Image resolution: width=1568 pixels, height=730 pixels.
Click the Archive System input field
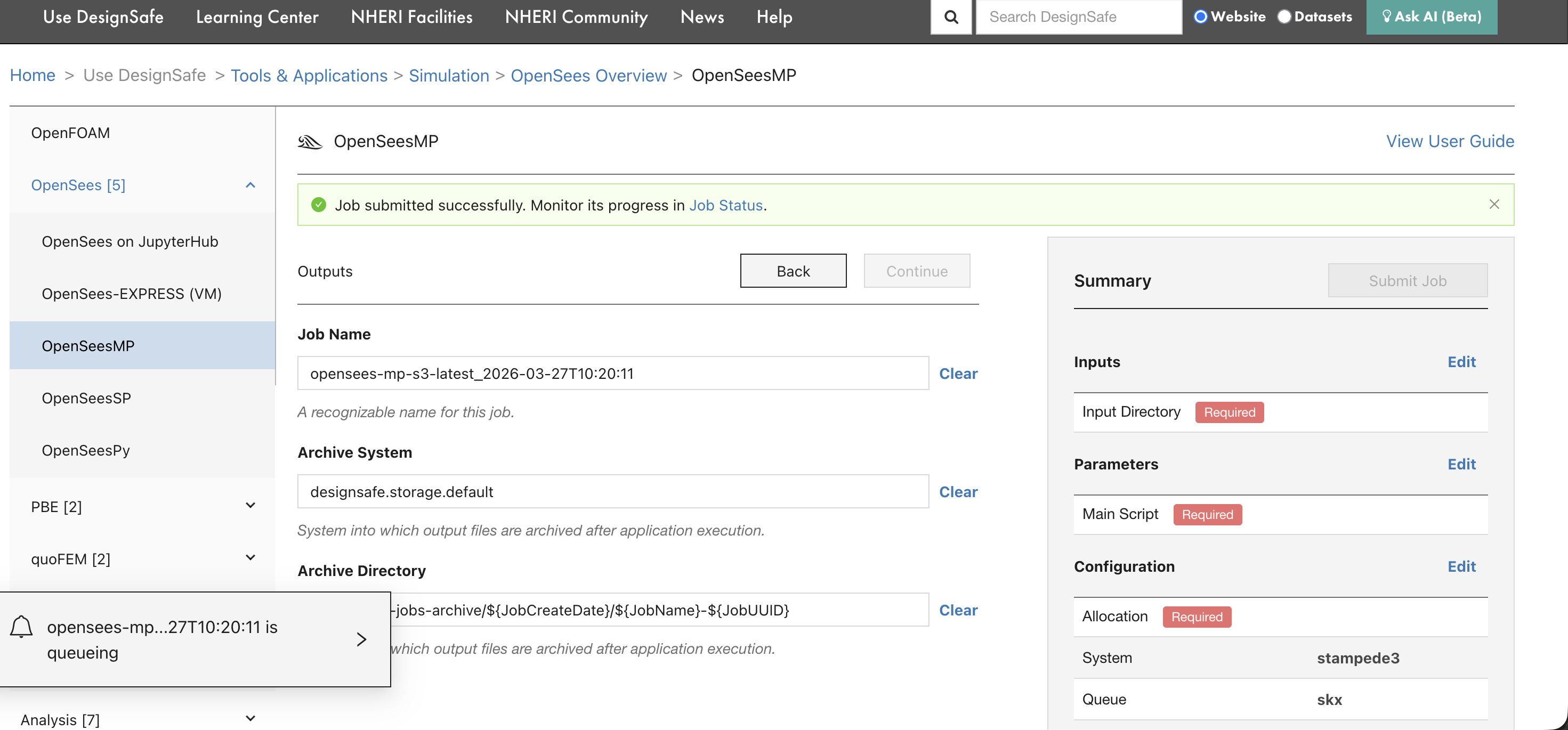(613, 491)
